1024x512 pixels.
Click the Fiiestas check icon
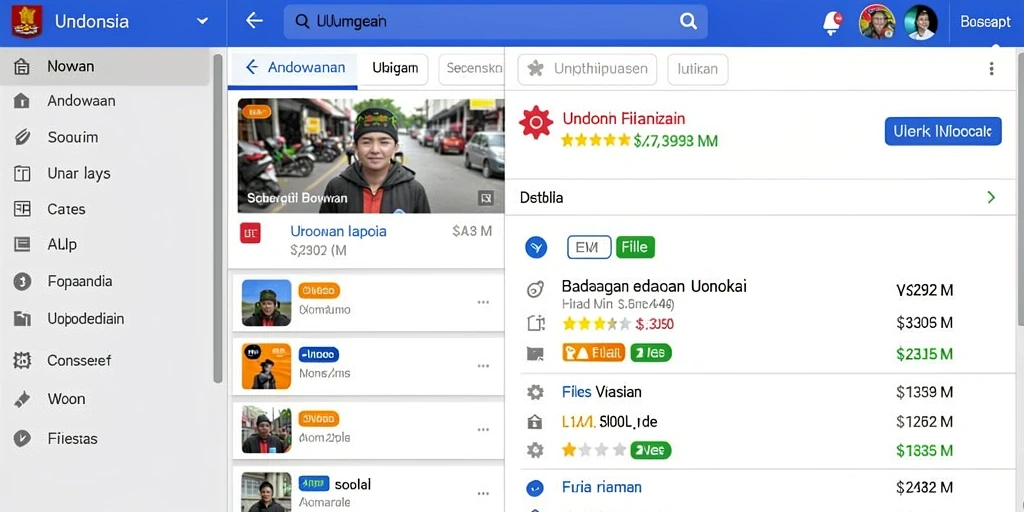(22, 438)
